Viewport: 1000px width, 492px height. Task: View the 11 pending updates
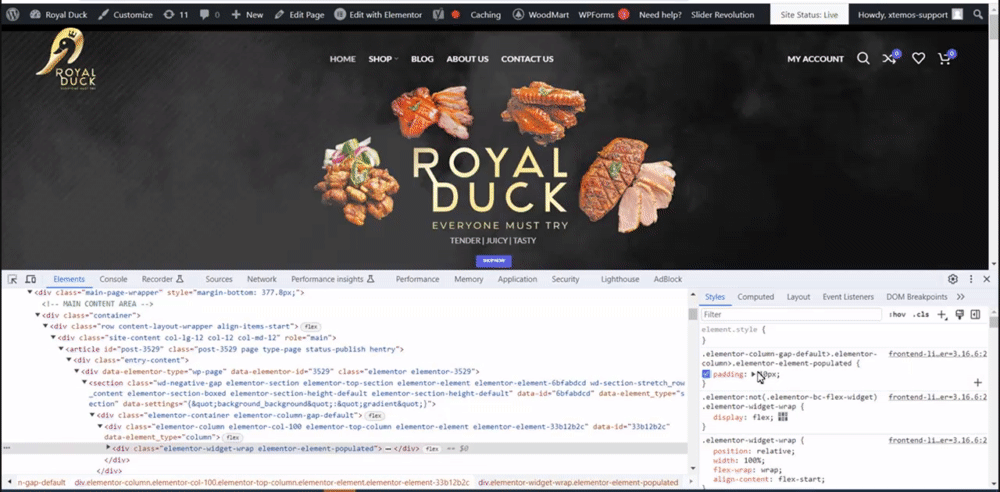coord(176,15)
